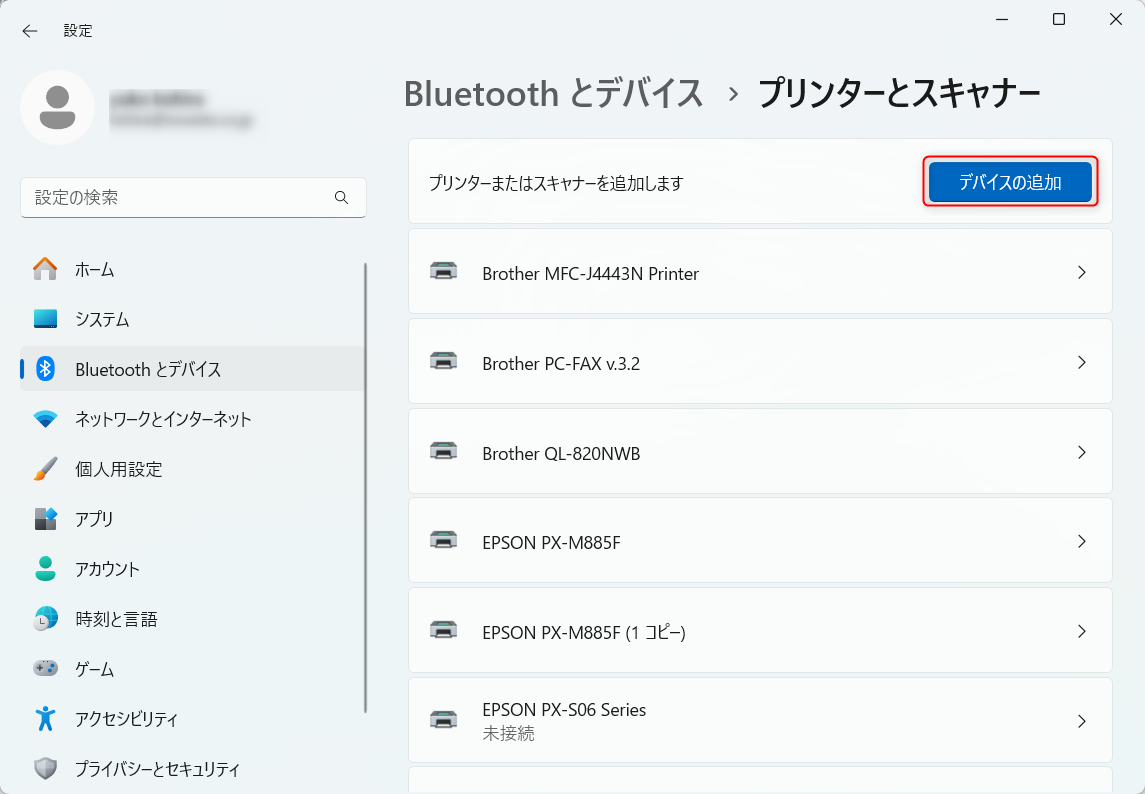Image resolution: width=1145 pixels, height=794 pixels.
Task: Expand EPSON PX-S06 Series chevron
Action: coord(1081,721)
